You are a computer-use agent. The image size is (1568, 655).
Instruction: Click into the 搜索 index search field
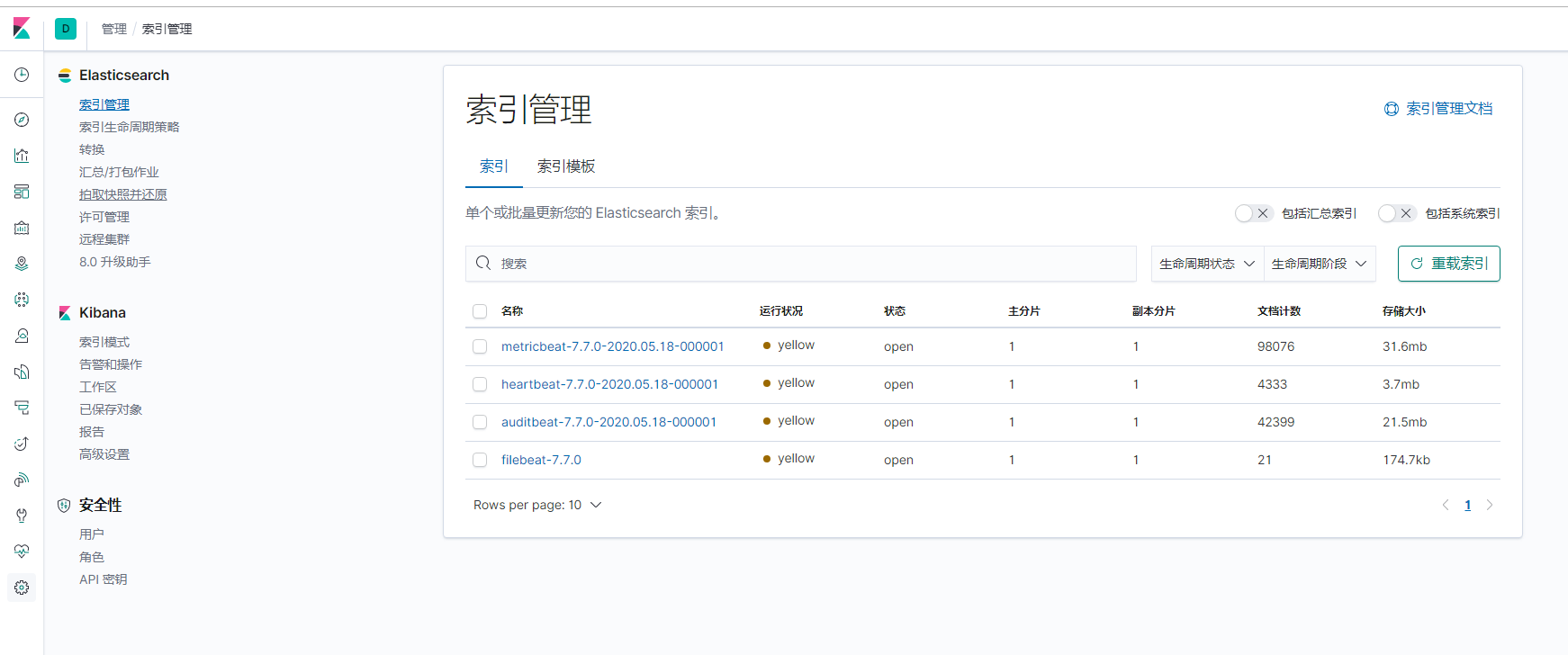coord(801,264)
